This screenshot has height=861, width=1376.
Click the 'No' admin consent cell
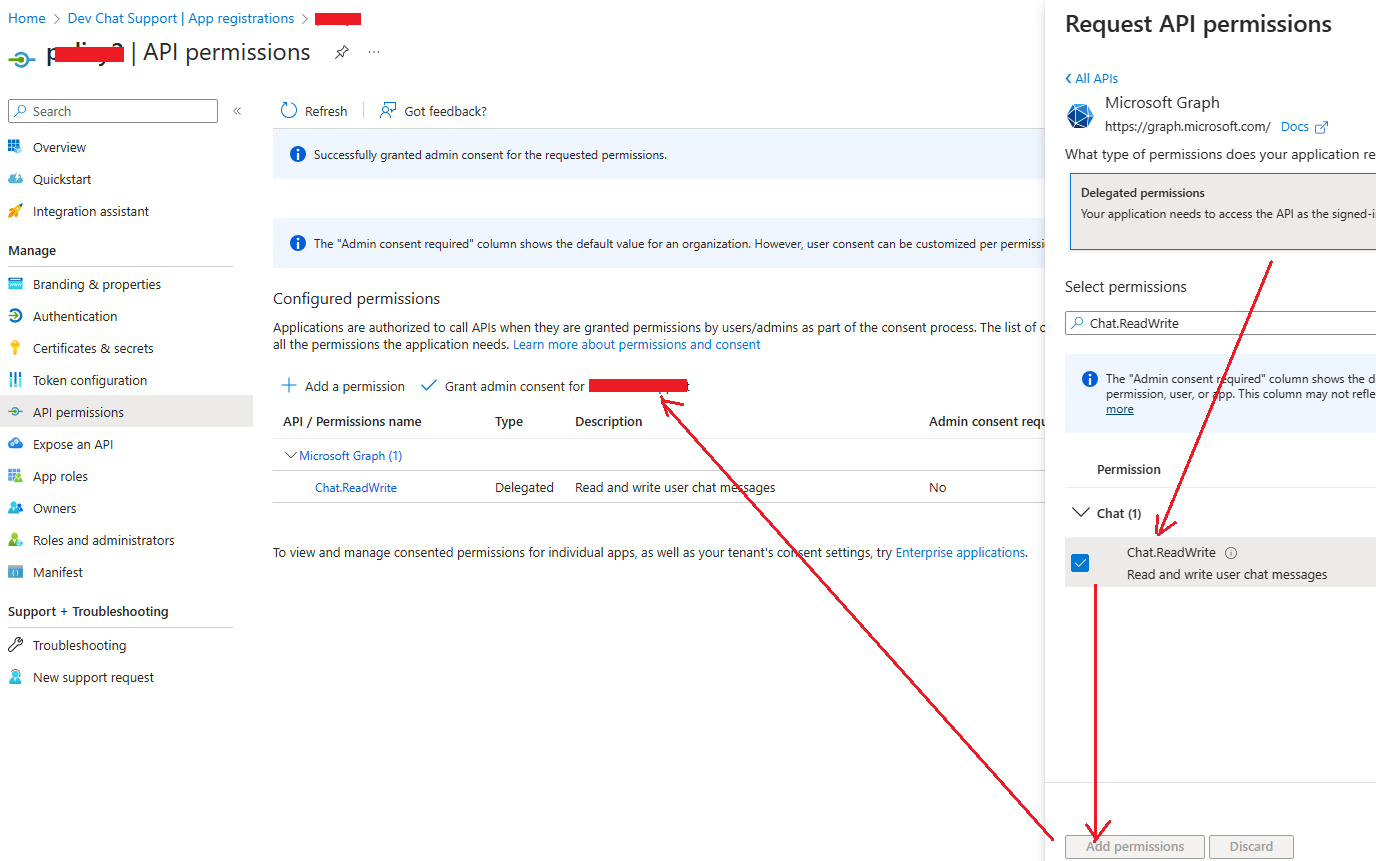(x=937, y=487)
